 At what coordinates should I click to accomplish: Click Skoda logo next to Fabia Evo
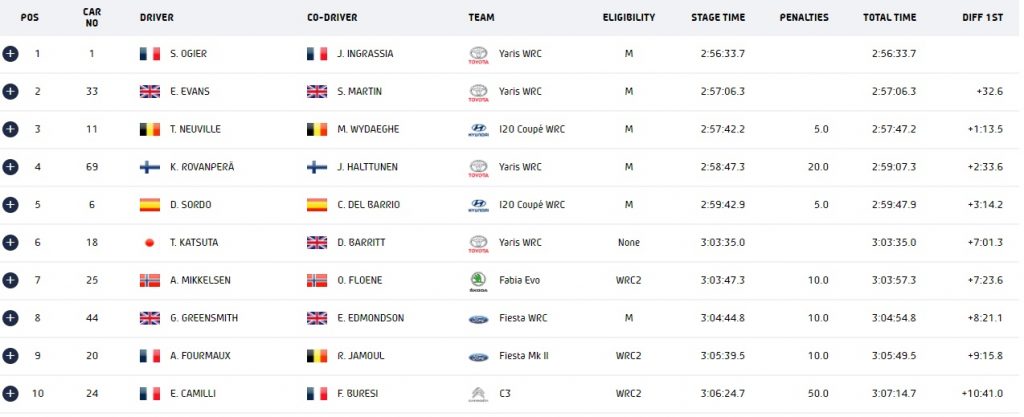pos(479,281)
